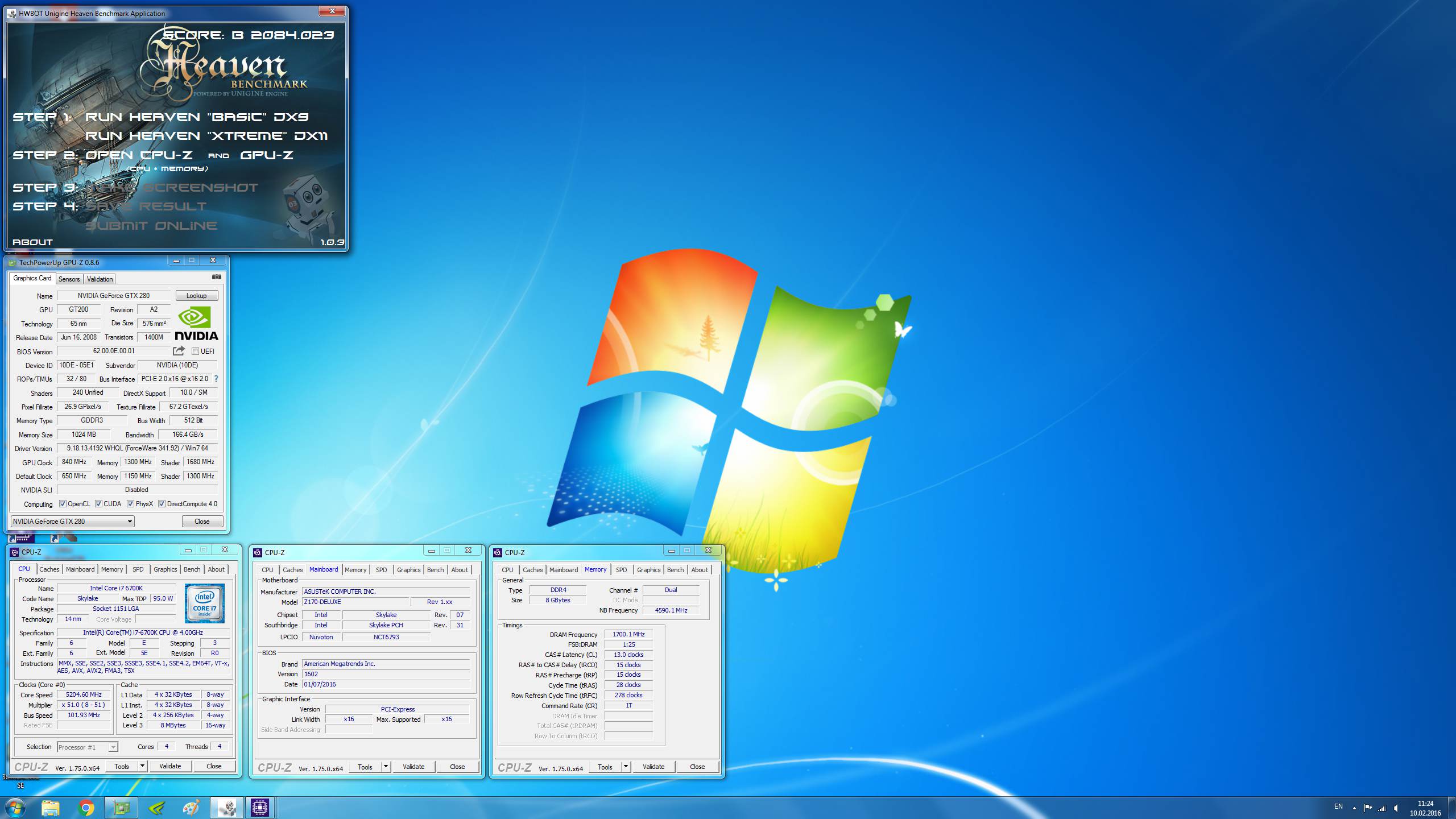Switch to GPU-Z taskbar icon
Viewport: 1456px width, 819px height.
tap(121, 808)
